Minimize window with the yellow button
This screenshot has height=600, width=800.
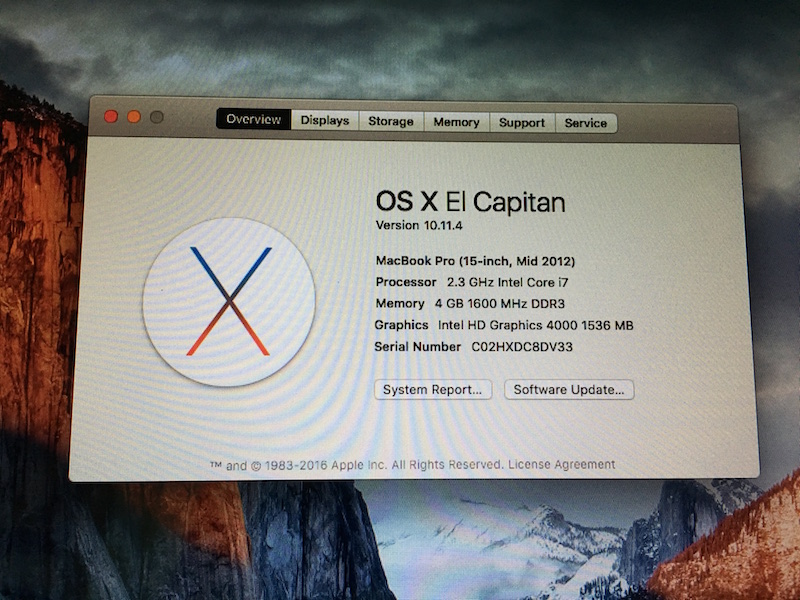[x=134, y=117]
